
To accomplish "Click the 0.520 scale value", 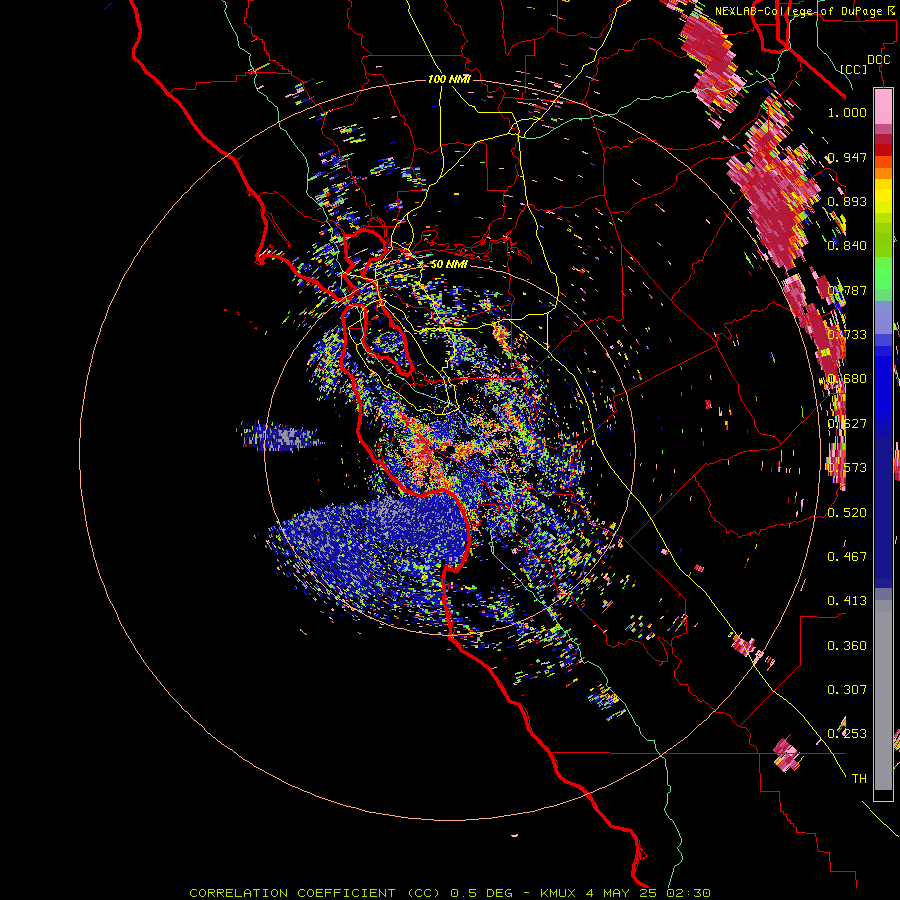I will (847, 512).
